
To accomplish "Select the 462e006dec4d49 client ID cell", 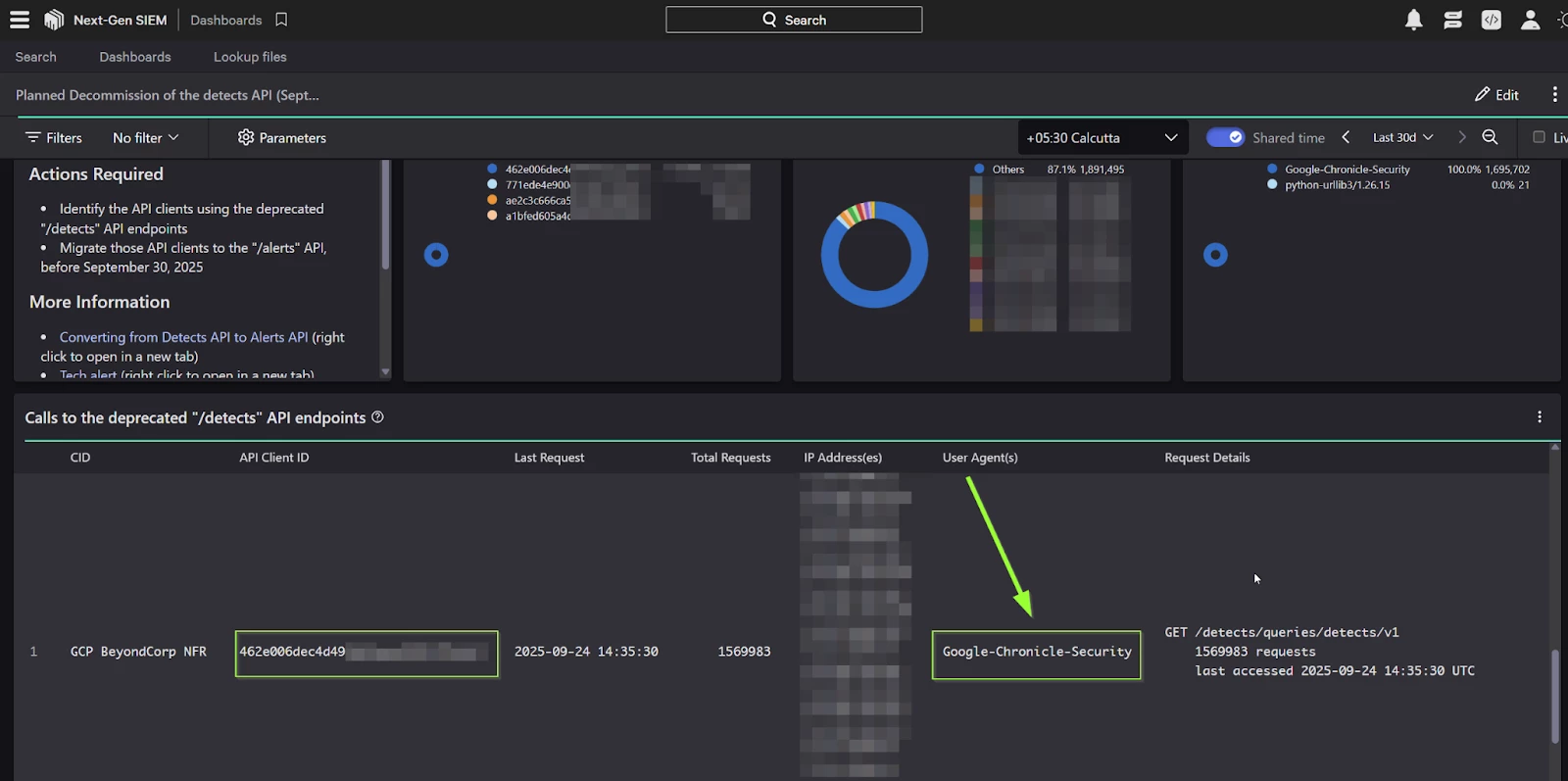I will 367,653.
